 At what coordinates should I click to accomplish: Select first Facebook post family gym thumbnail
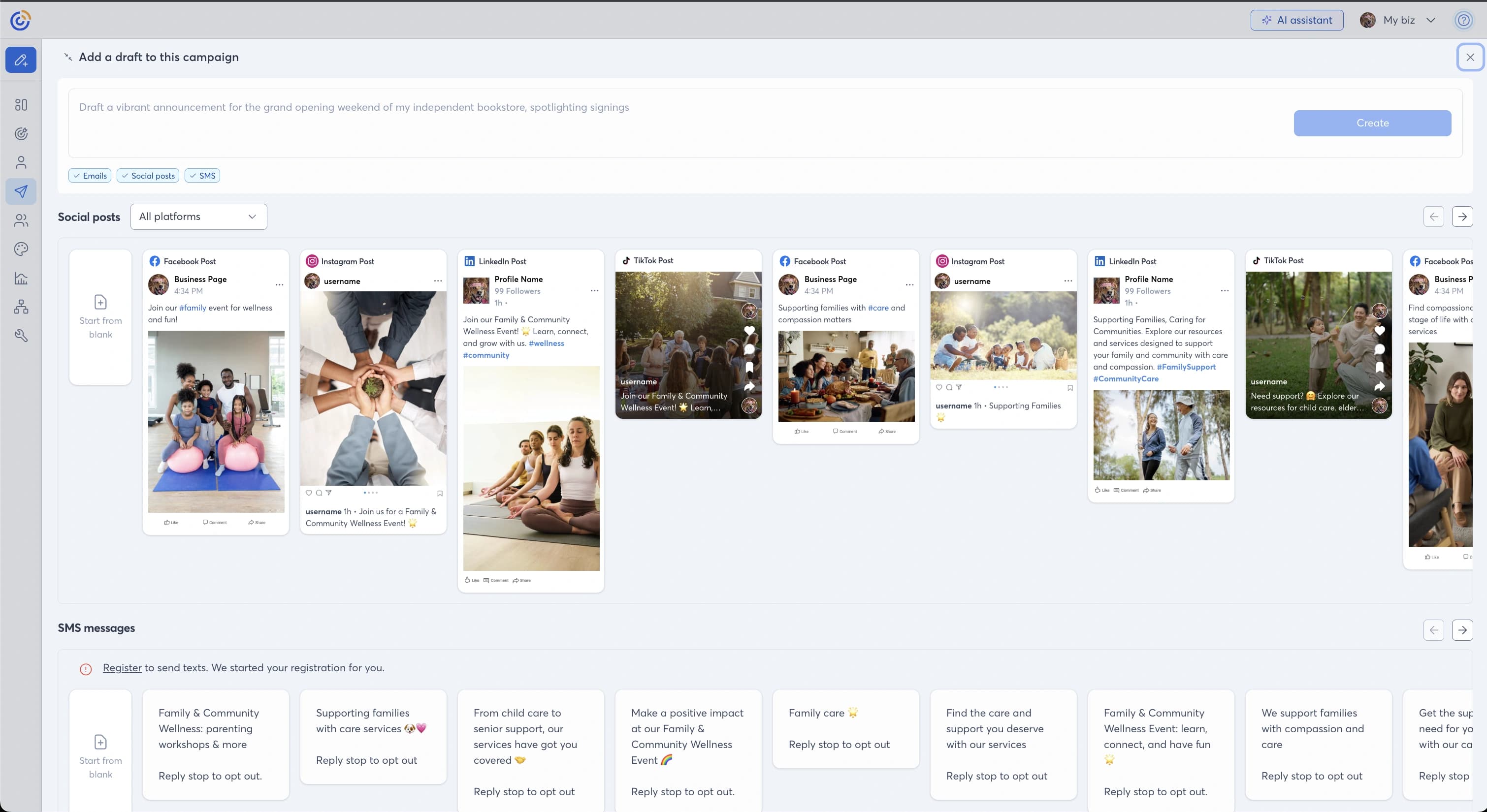coord(216,421)
